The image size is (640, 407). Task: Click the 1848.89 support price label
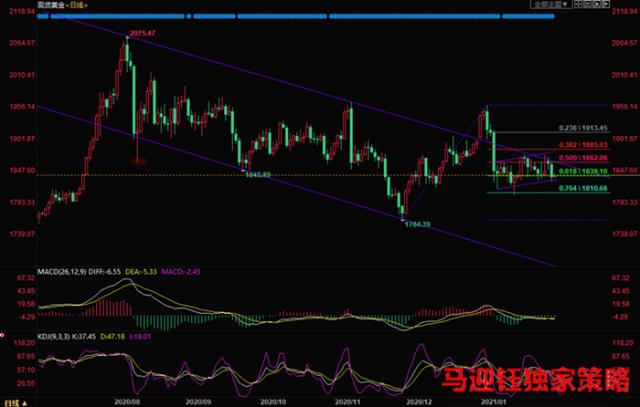click(x=258, y=175)
